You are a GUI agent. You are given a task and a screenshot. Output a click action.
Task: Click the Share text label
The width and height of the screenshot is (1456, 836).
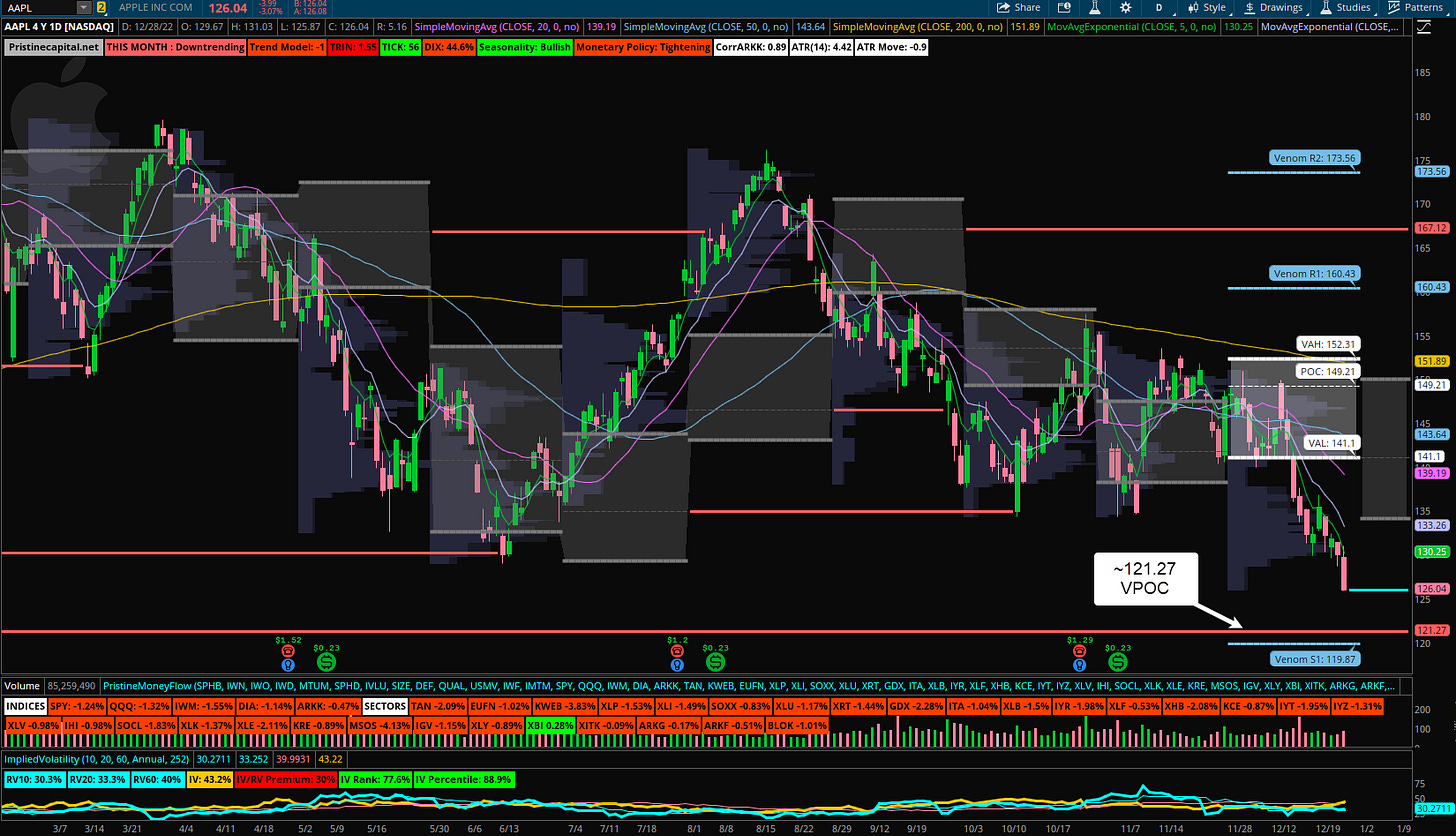[x=1027, y=8]
